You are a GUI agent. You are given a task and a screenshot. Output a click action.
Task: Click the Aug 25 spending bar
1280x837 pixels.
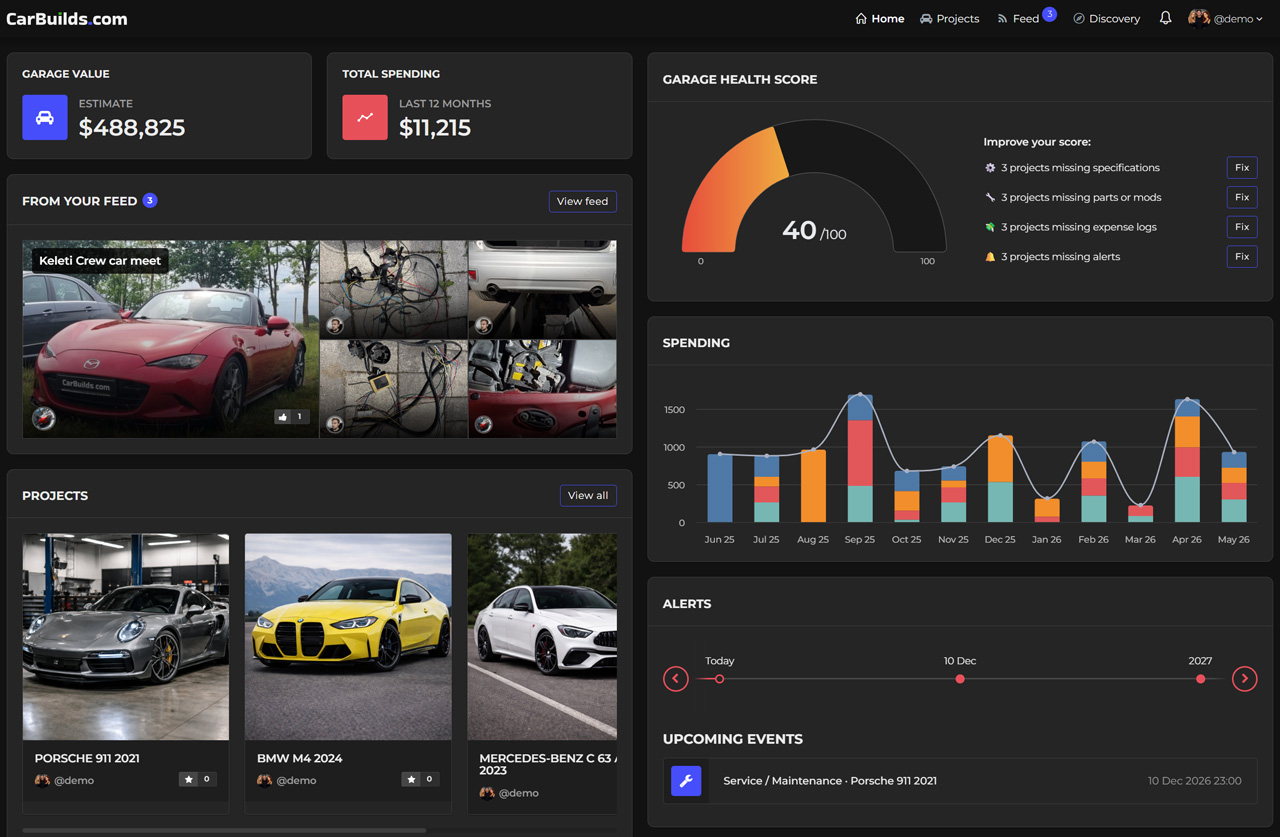click(813, 486)
